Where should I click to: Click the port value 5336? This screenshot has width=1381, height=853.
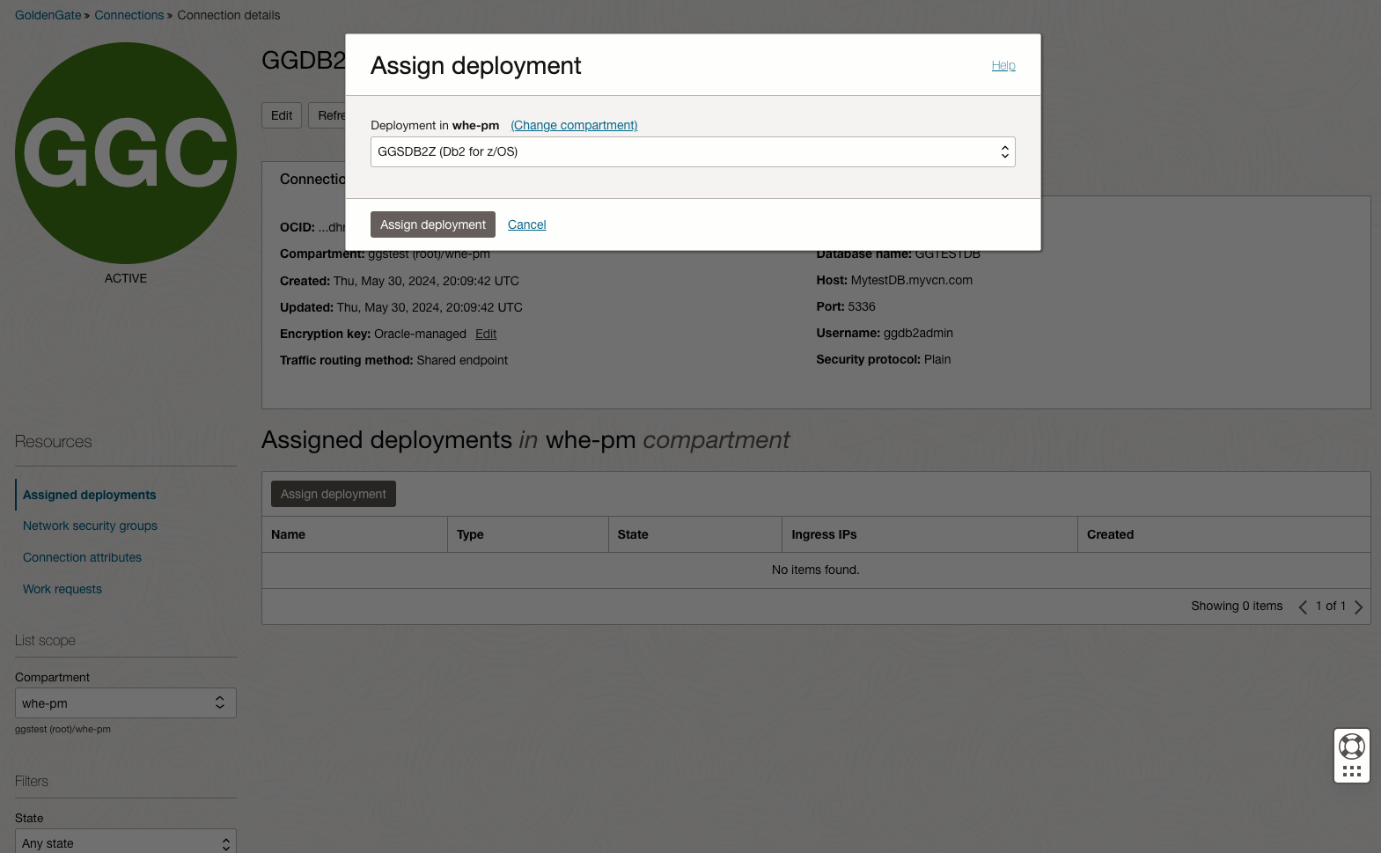862,307
